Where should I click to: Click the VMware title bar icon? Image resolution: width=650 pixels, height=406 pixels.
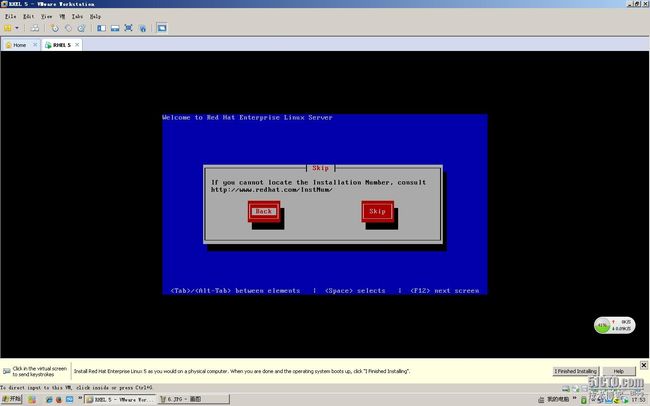coord(4,4)
